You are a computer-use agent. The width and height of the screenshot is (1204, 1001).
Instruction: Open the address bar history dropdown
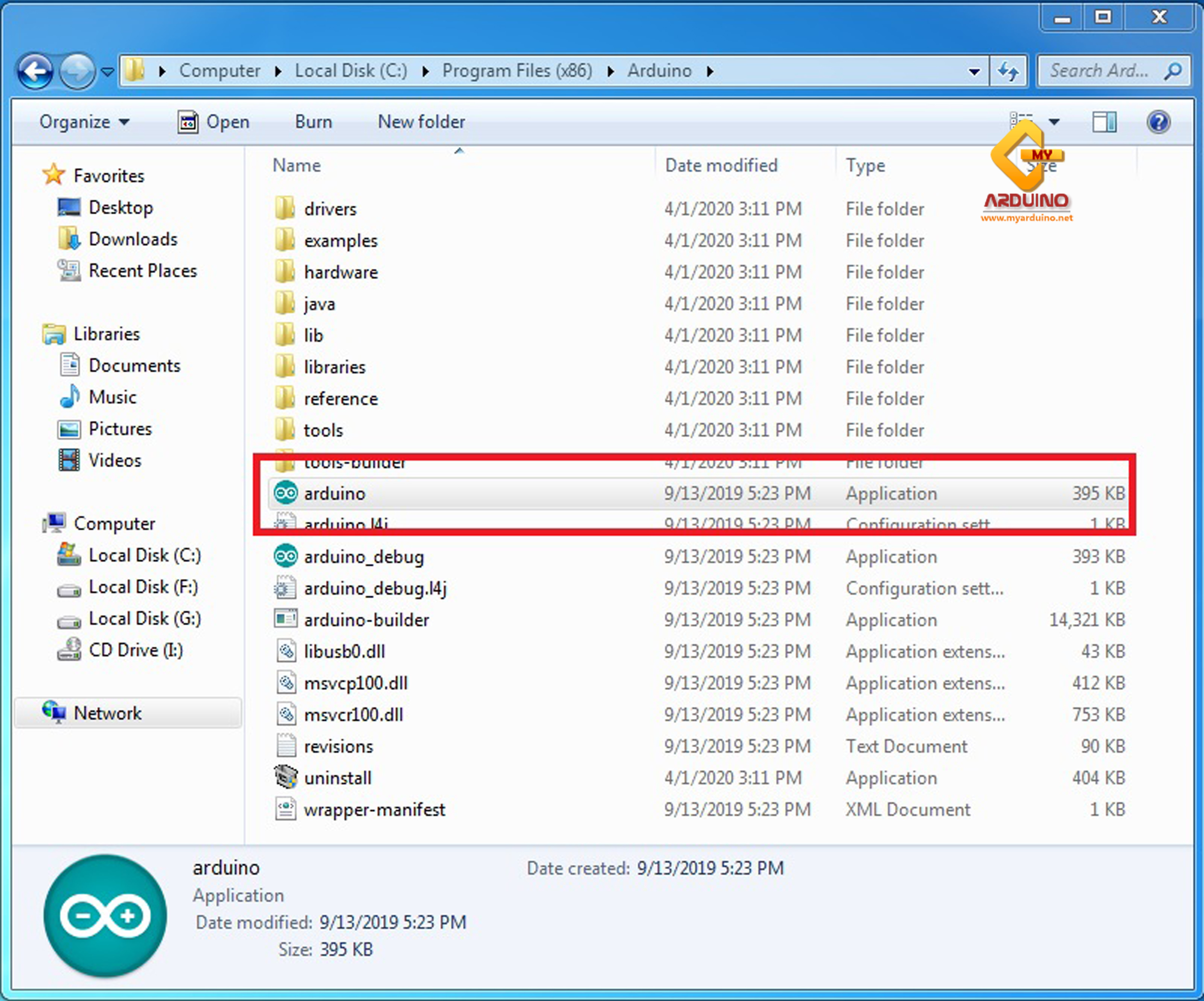973,72
